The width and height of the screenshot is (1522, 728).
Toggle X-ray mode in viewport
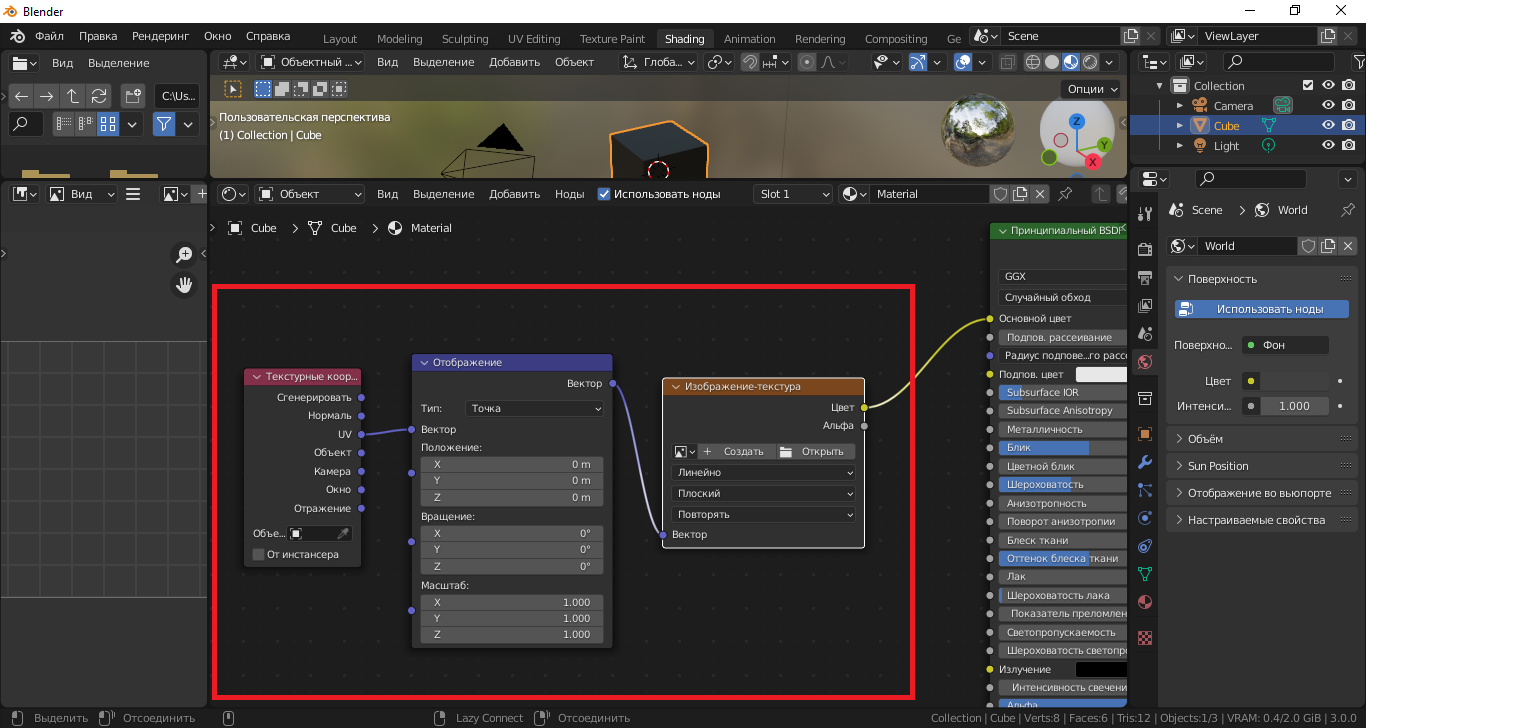pos(1008,62)
